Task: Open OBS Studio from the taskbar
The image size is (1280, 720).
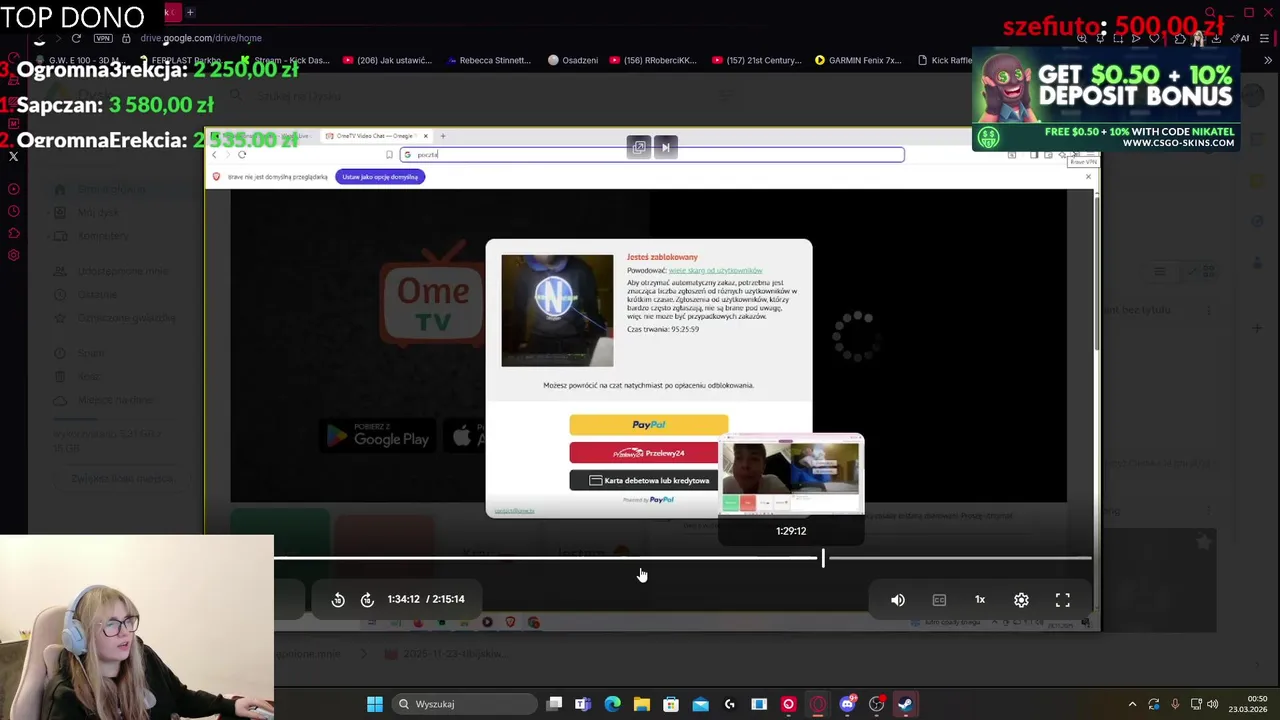Action: pos(876,704)
